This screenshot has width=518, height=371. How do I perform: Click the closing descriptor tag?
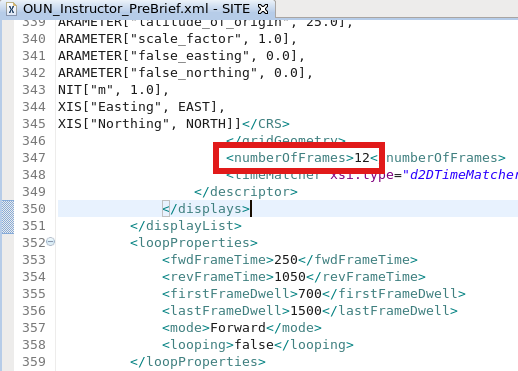pos(246,192)
